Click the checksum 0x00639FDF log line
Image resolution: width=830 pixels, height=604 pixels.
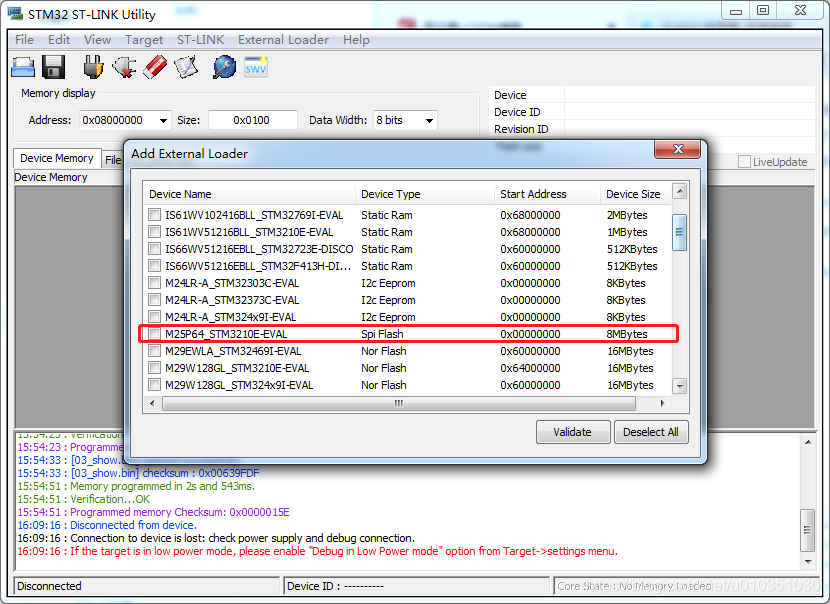(139, 473)
